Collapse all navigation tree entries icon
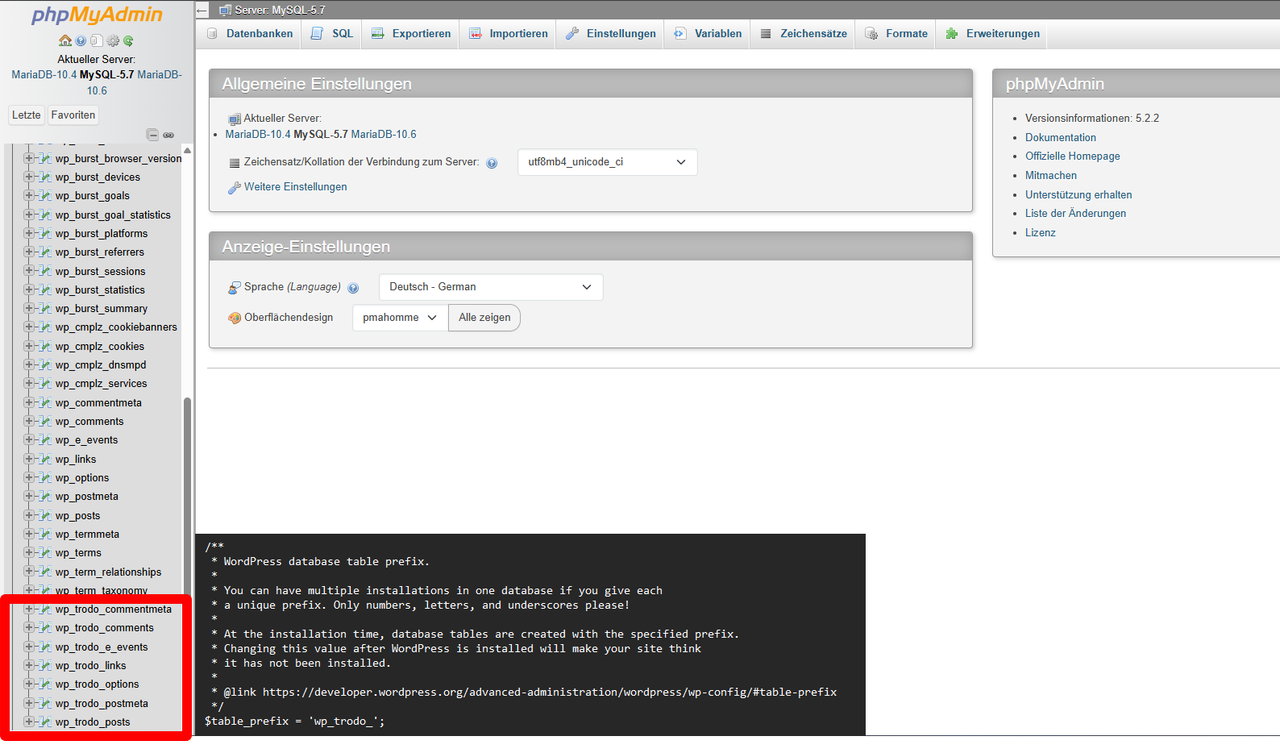This screenshot has height=741, width=1280. [x=153, y=134]
